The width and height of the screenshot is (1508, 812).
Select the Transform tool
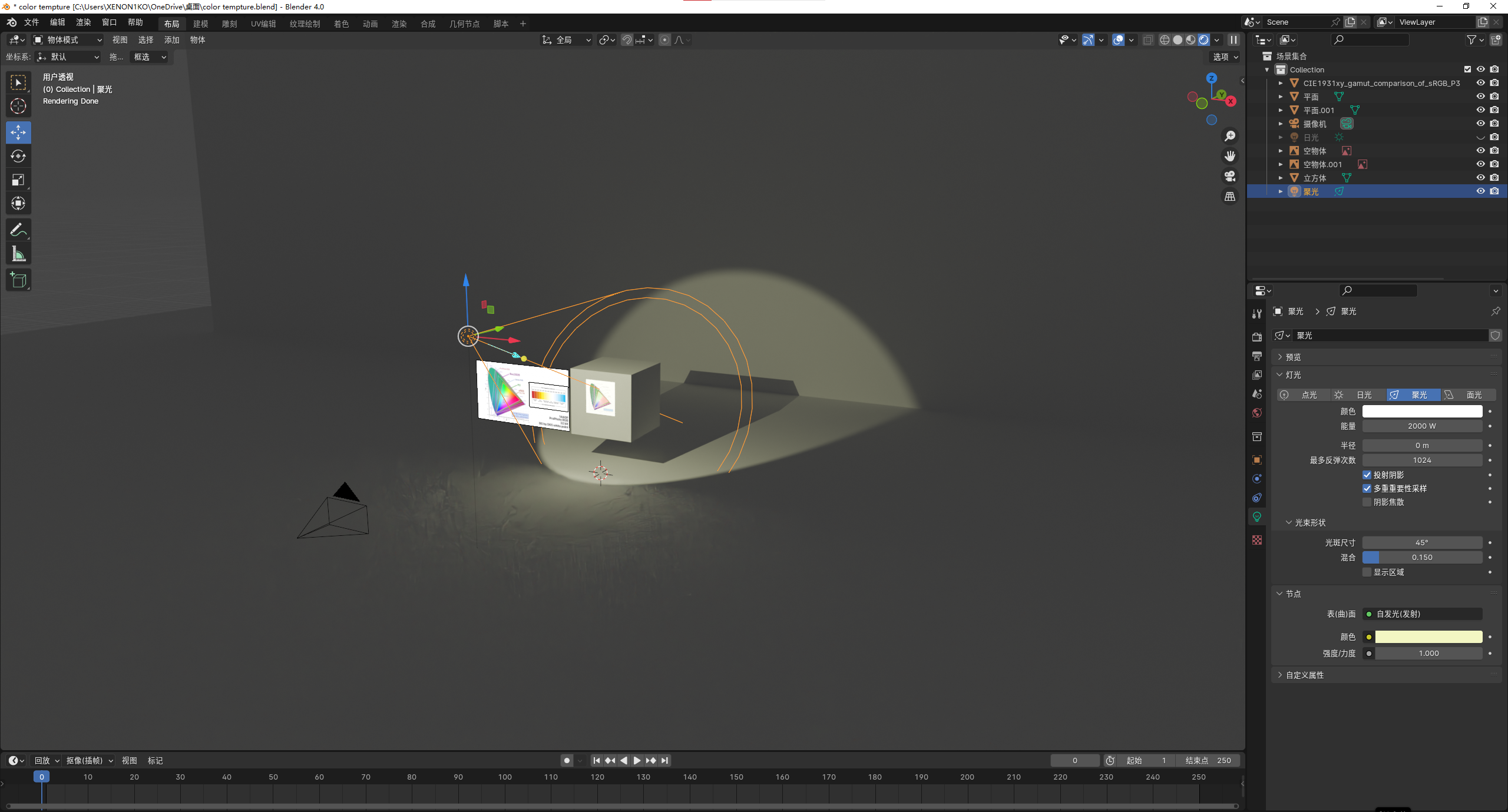pos(18,204)
